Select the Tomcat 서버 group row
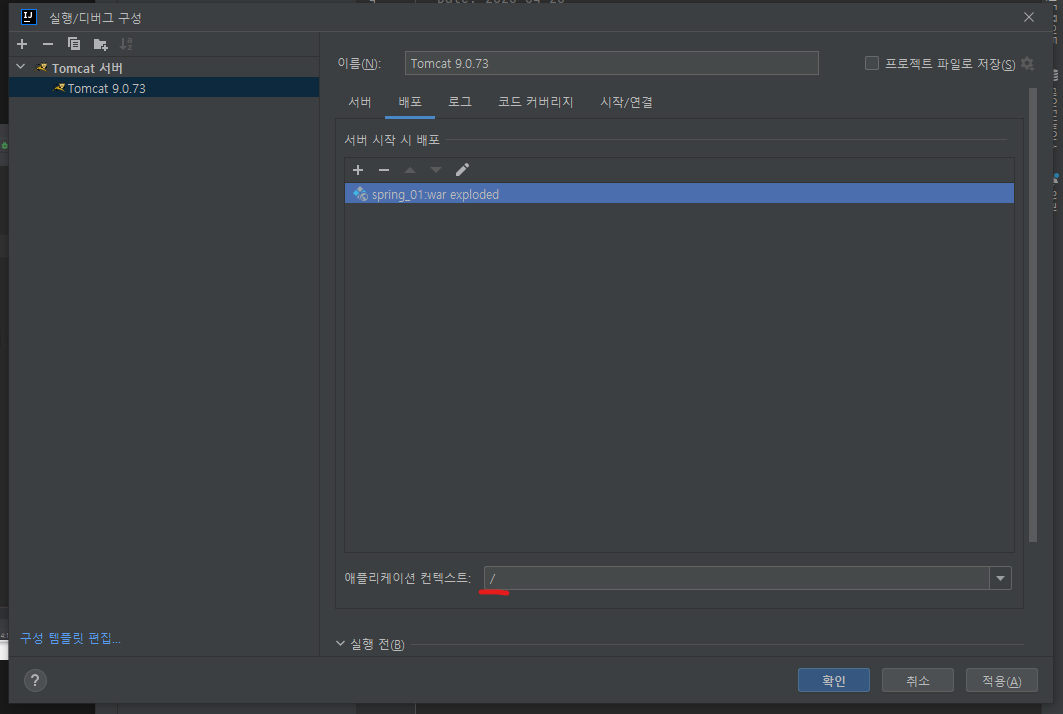The width and height of the screenshot is (1063, 714). tap(164, 68)
